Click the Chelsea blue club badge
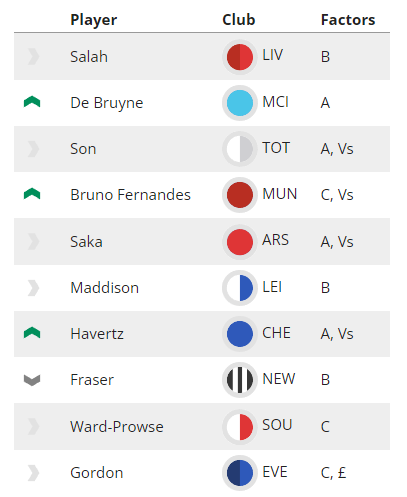 pyautogui.click(x=240, y=334)
